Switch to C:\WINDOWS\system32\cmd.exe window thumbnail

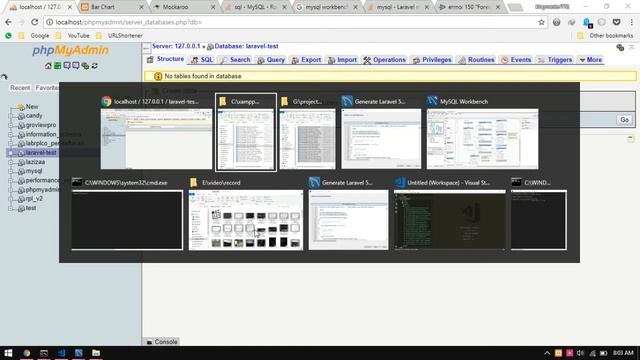click(127, 220)
